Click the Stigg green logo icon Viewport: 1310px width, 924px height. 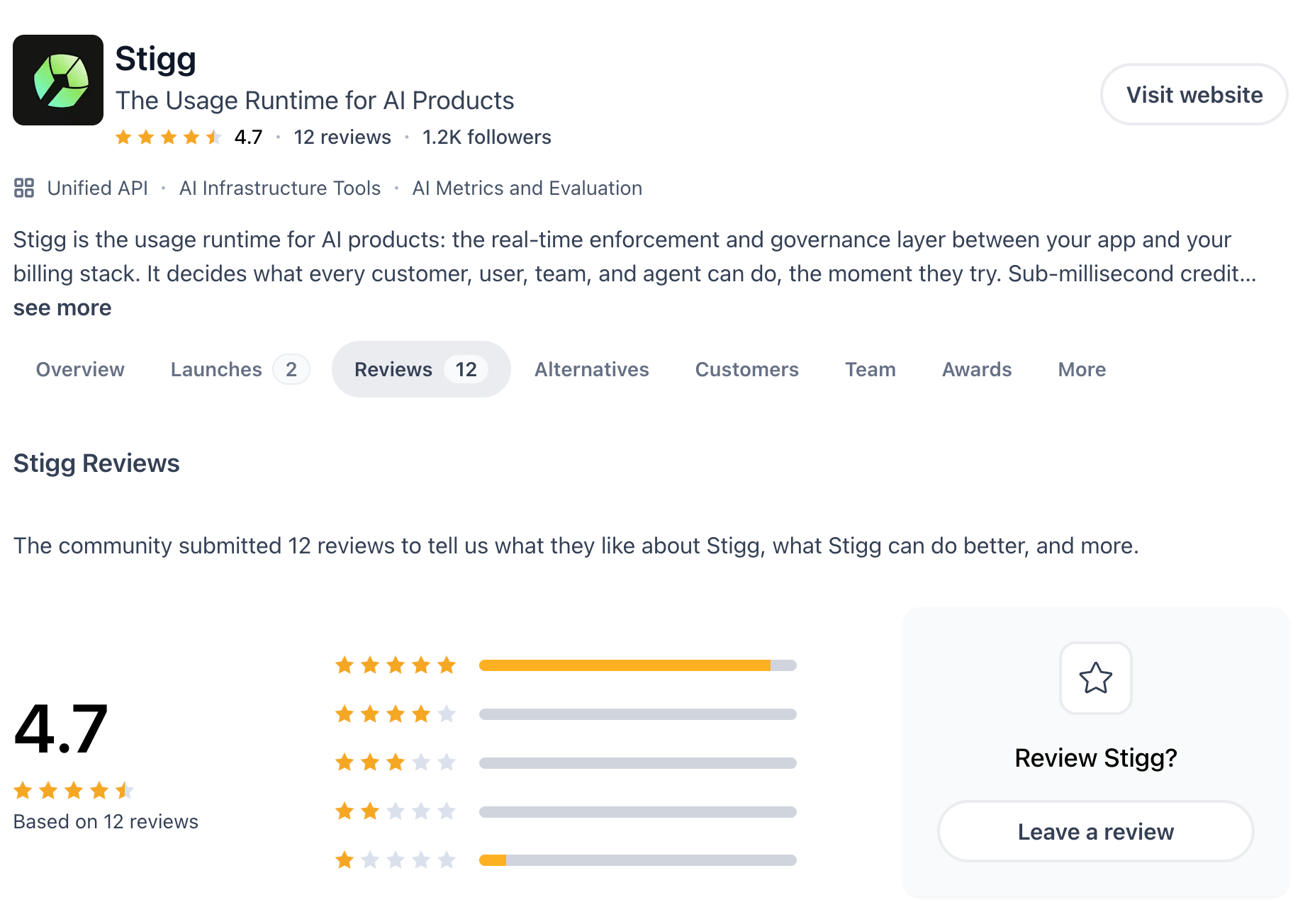(x=58, y=80)
